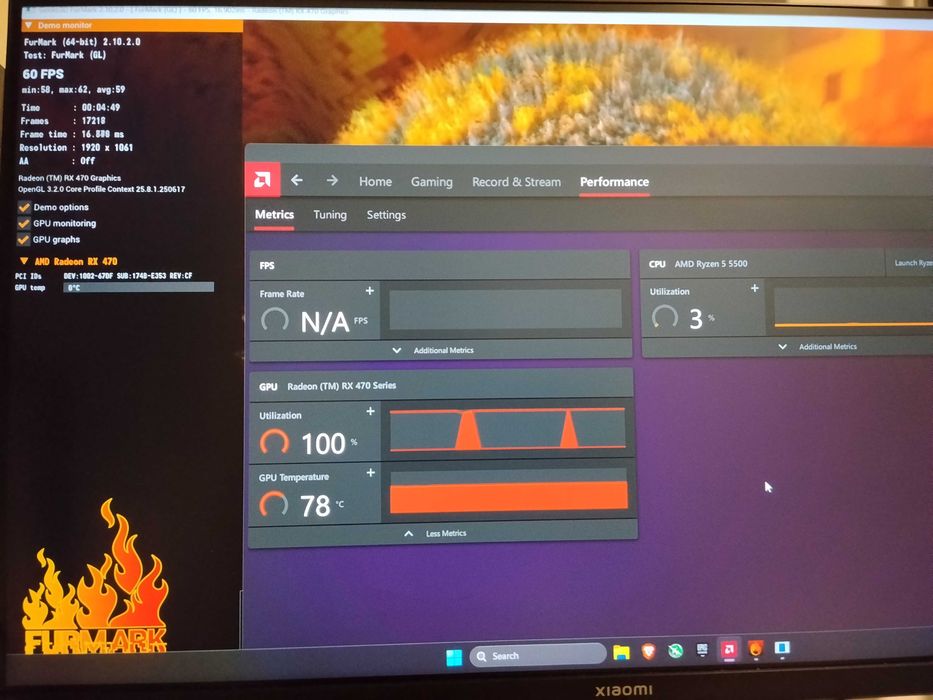Open the Settings sub-tab
This screenshot has height=700, width=933.
pos(386,215)
